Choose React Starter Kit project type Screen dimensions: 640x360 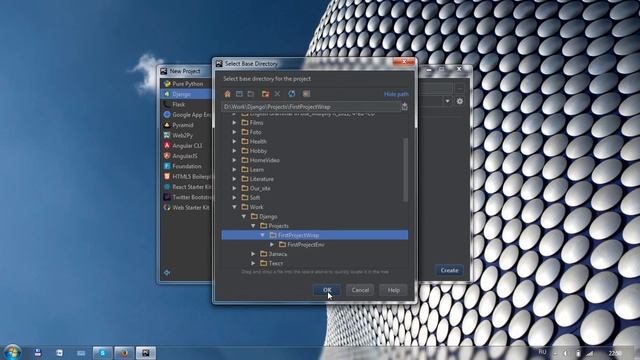[187, 187]
